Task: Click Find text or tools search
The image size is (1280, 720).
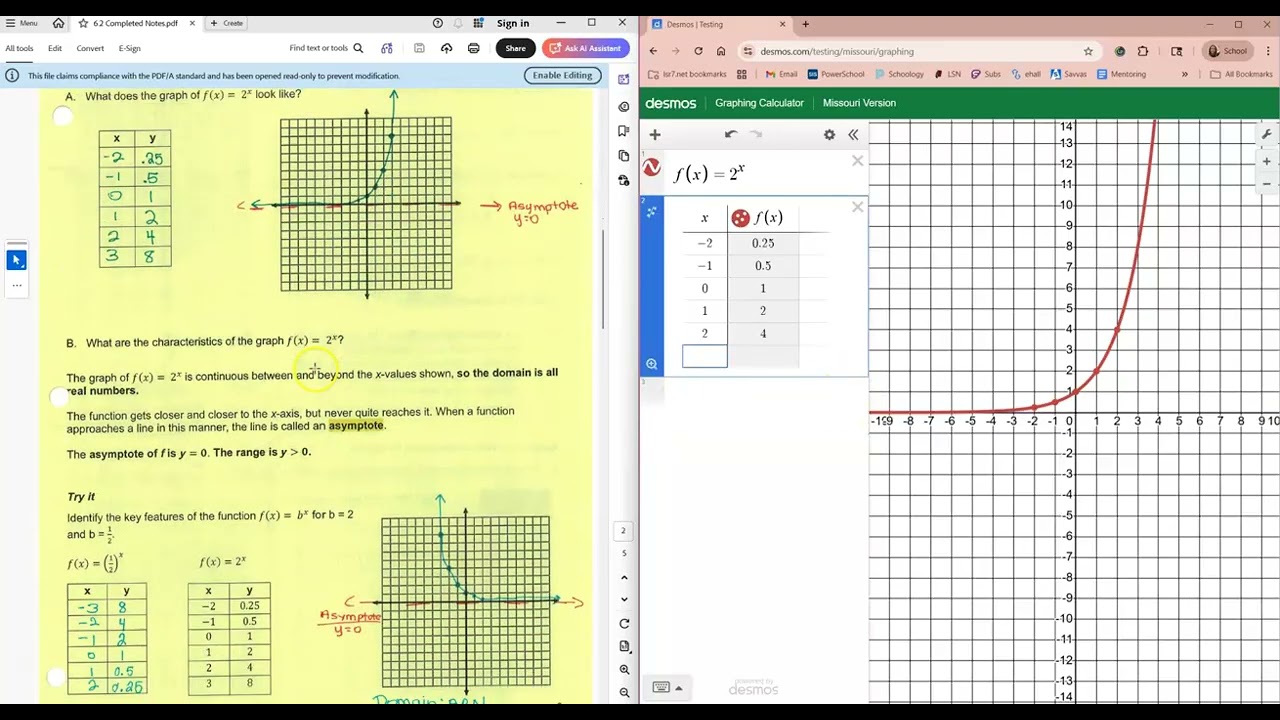Action: click(x=326, y=48)
